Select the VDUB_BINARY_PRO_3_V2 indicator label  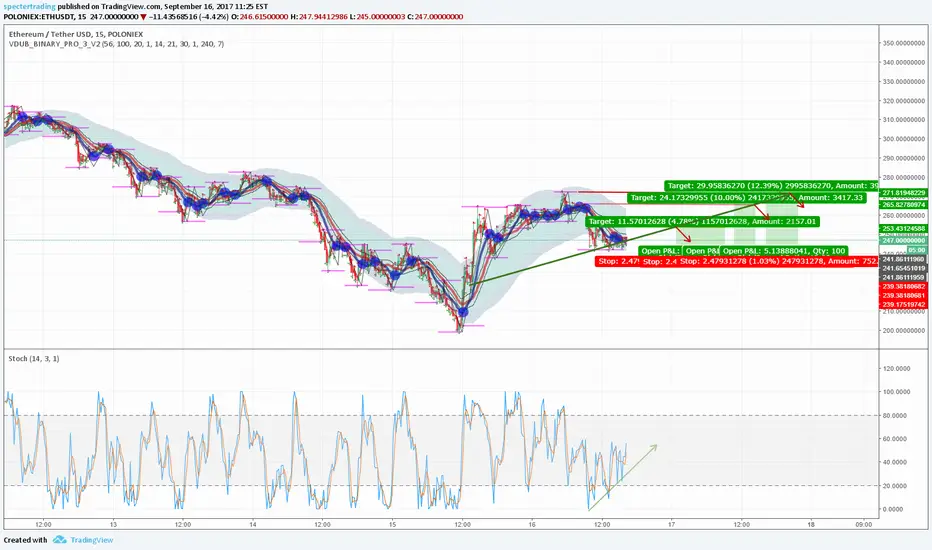[x=116, y=44]
